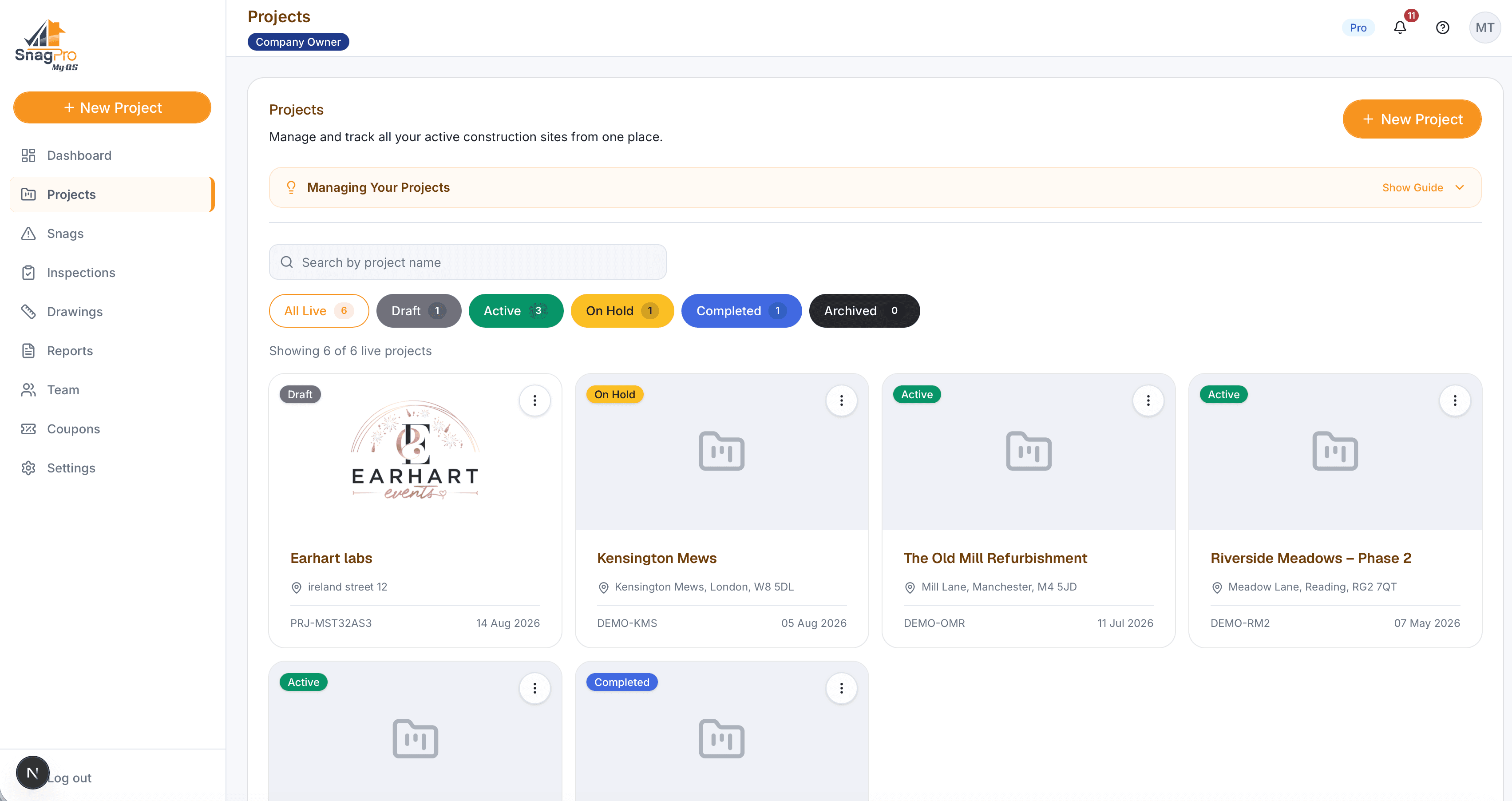Image resolution: width=1512 pixels, height=801 pixels.
Task: Click the folder placeholder on Kensington Mews card
Action: coord(721,451)
